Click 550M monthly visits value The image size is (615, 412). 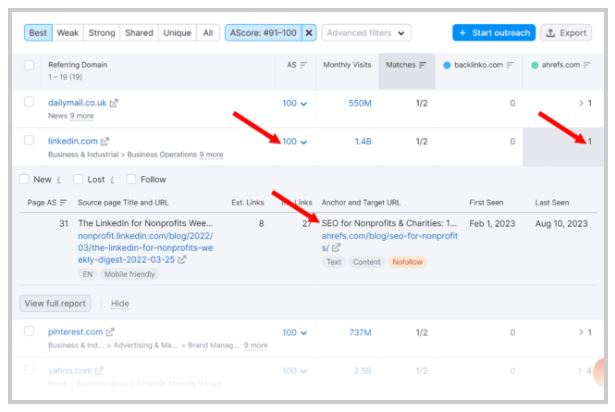pyautogui.click(x=360, y=103)
